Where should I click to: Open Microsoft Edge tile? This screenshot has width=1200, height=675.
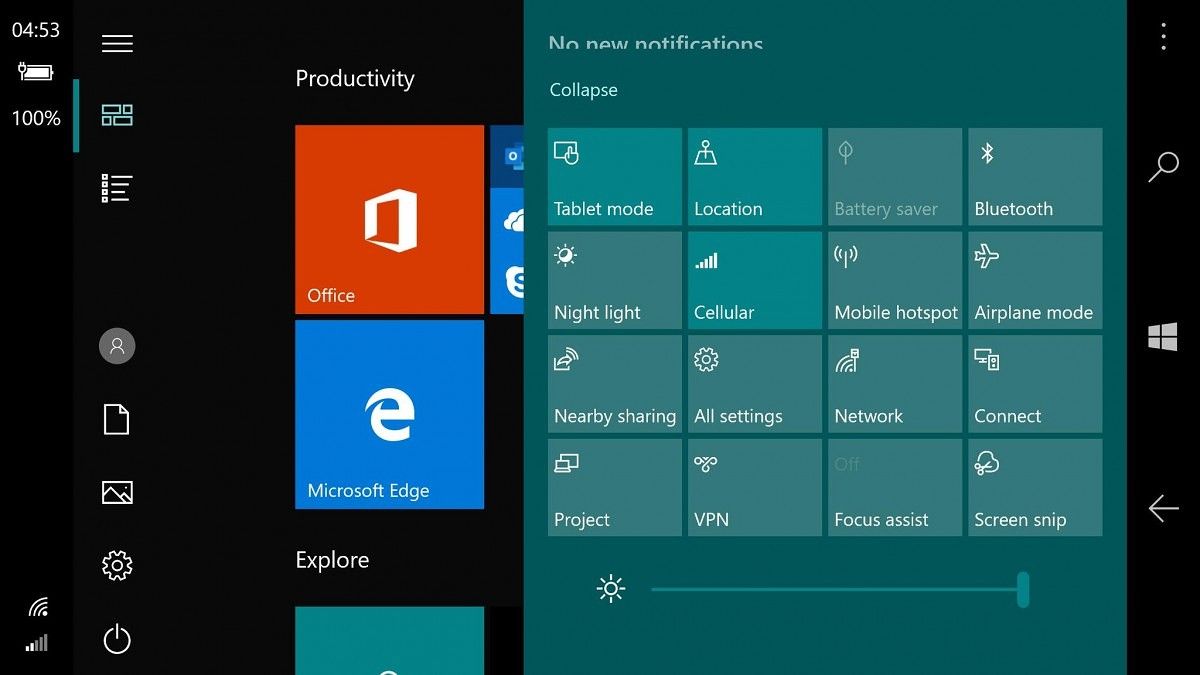coord(389,414)
